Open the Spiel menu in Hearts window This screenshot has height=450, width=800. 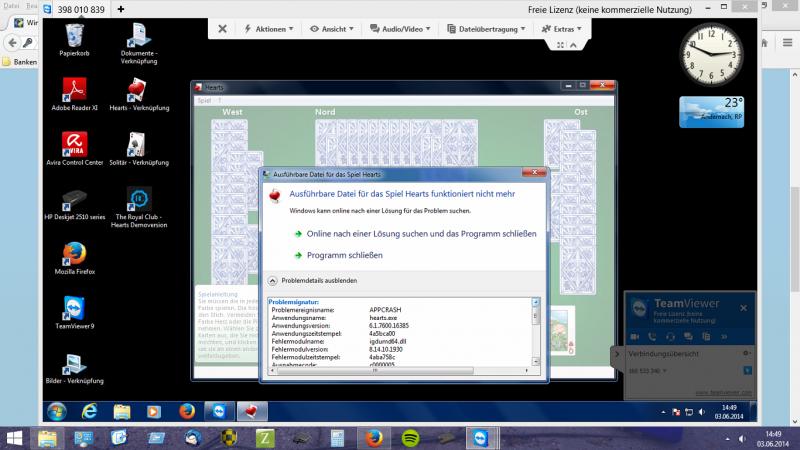(204, 101)
